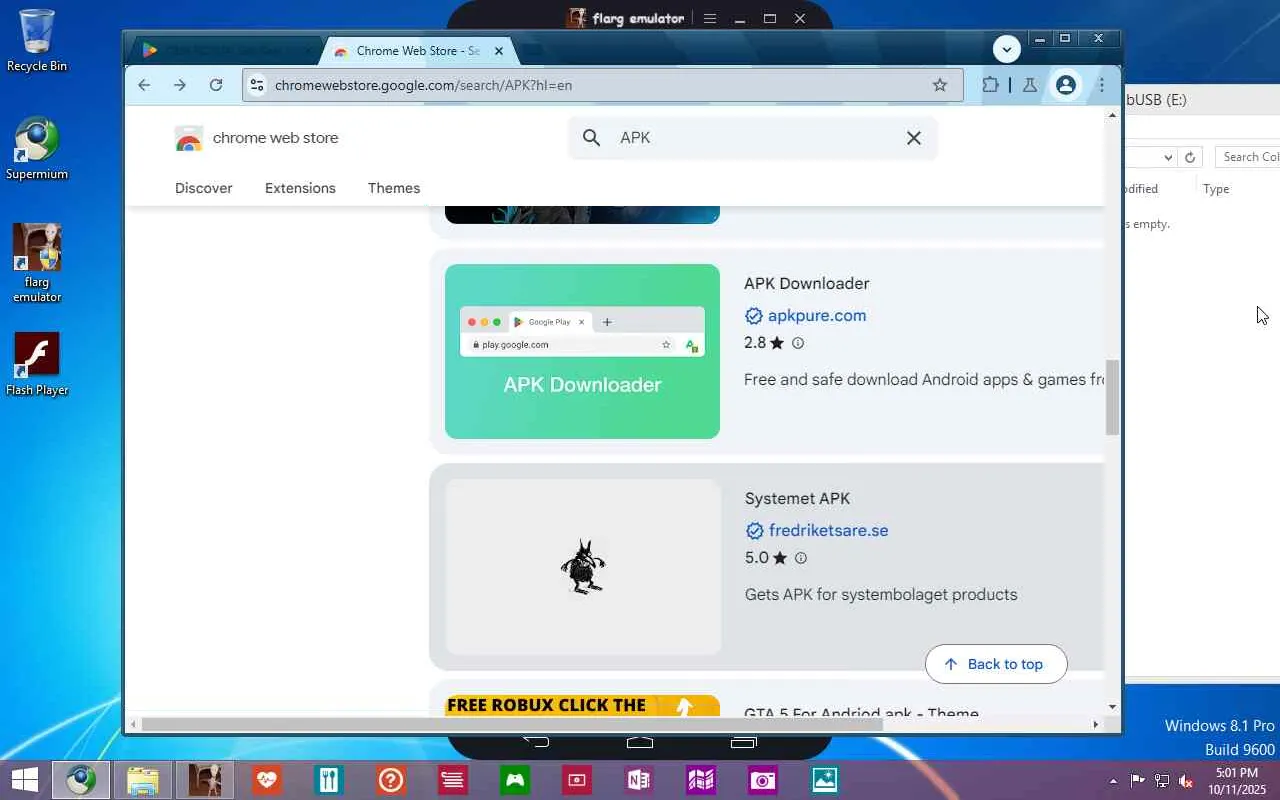Click the Systemet APK thumbnail image

[582, 567]
